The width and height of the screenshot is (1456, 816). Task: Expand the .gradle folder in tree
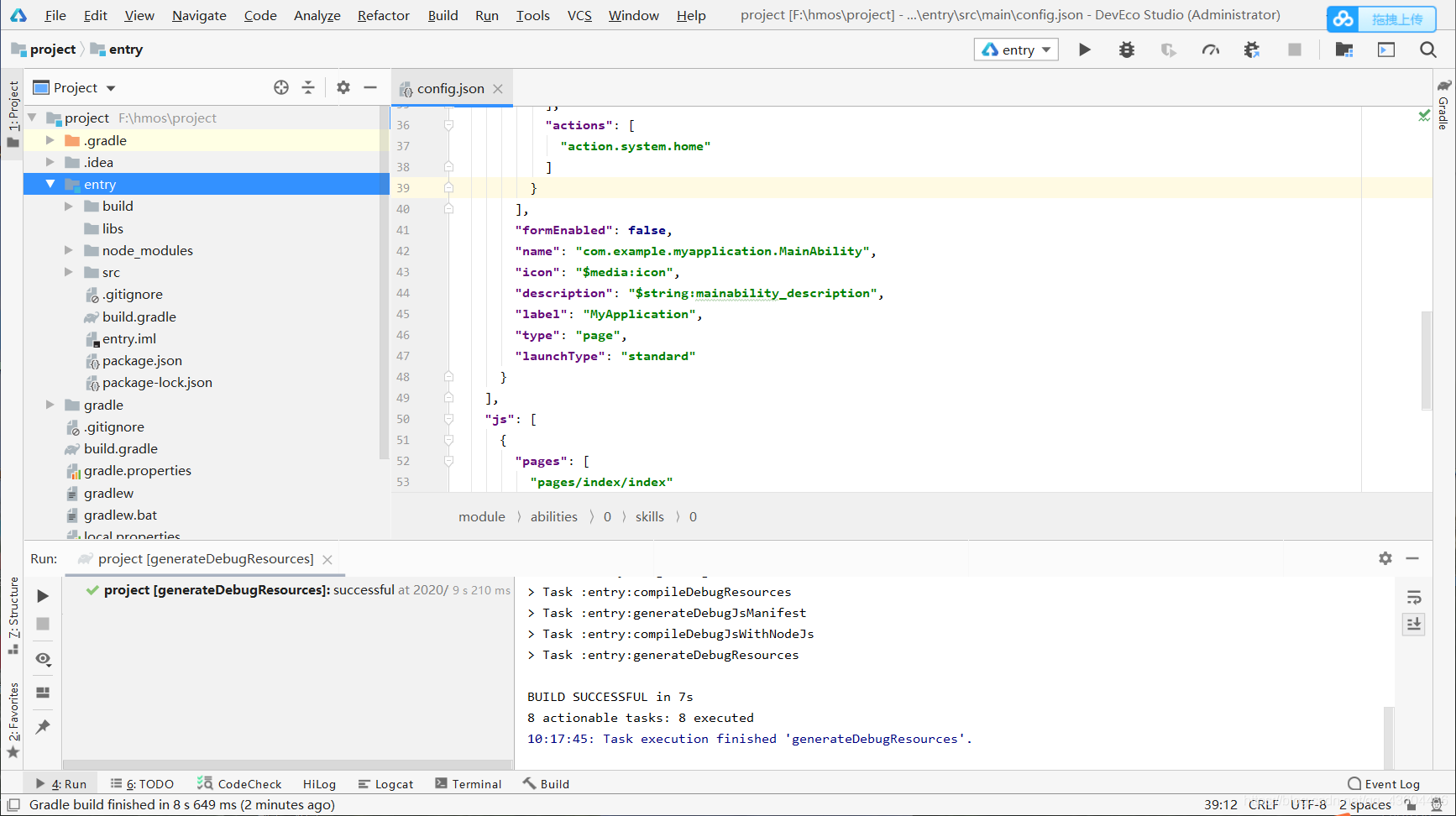click(x=50, y=140)
